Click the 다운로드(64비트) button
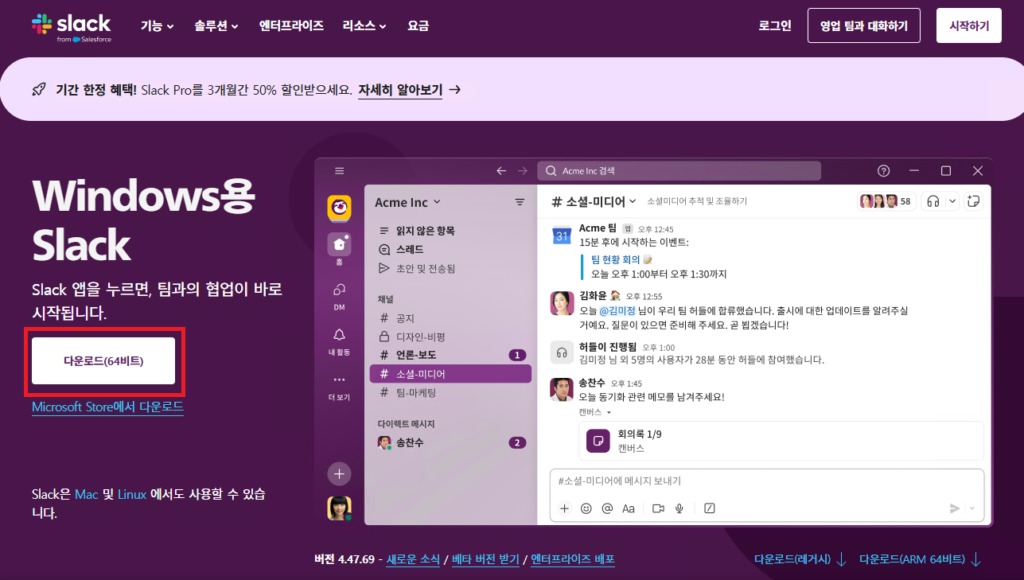The image size is (1024, 580). click(103, 361)
